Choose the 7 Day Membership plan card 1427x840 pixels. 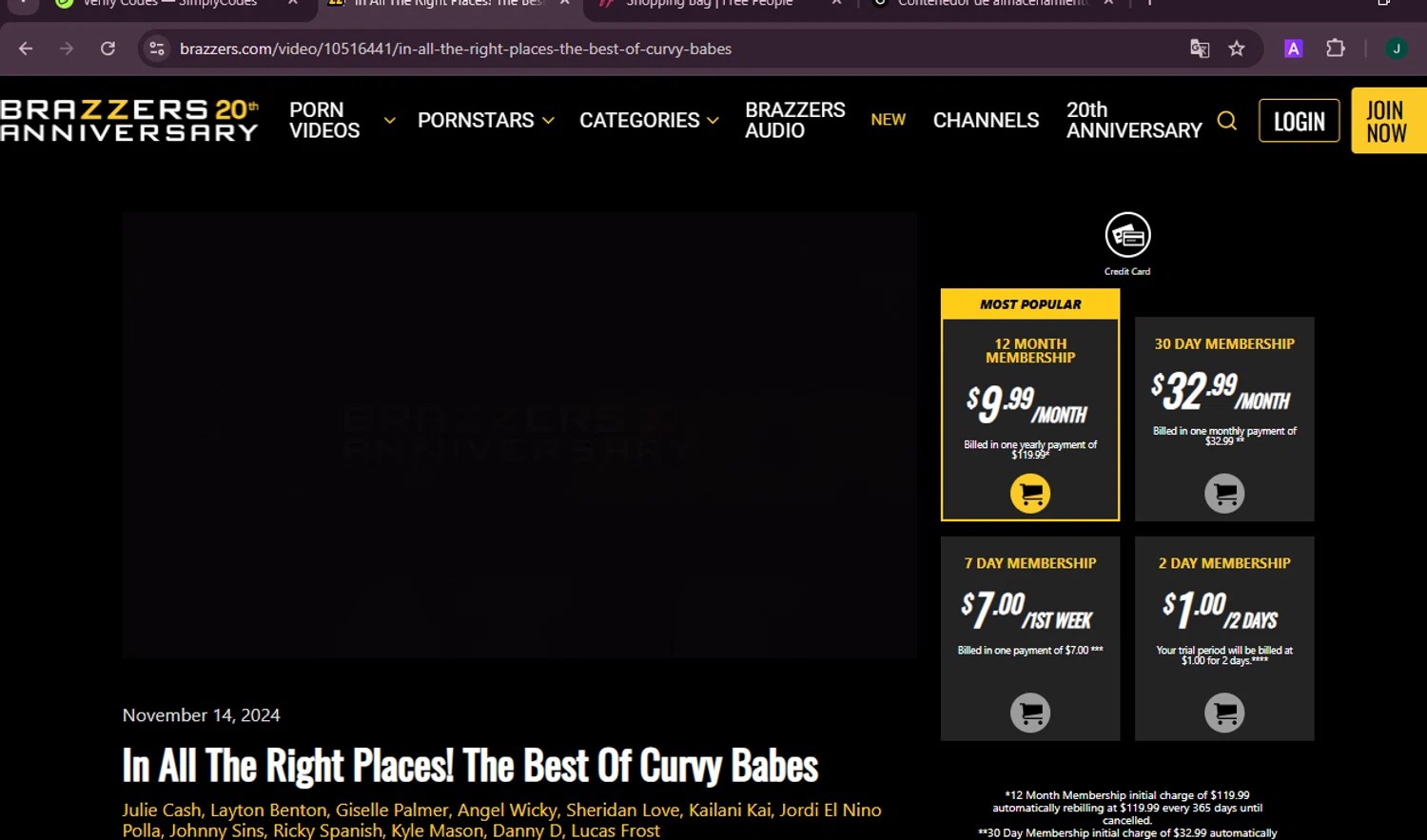point(1030,638)
